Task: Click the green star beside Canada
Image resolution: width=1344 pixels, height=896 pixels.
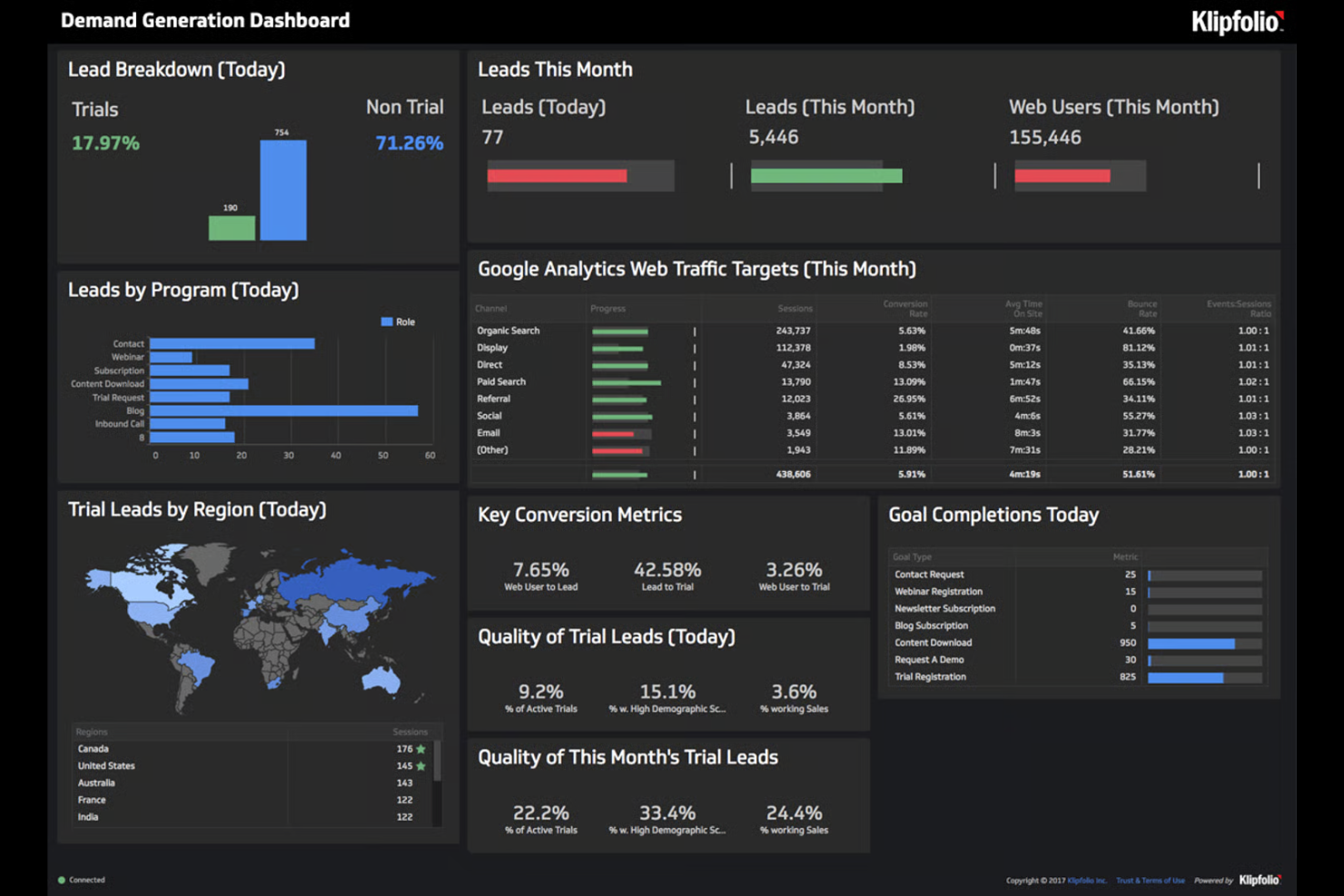Action: (x=420, y=749)
